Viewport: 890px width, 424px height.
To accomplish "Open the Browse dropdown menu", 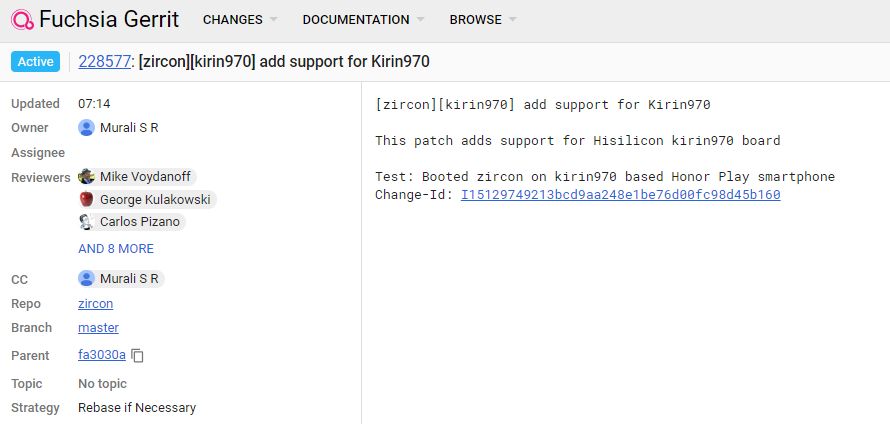I will click(483, 20).
